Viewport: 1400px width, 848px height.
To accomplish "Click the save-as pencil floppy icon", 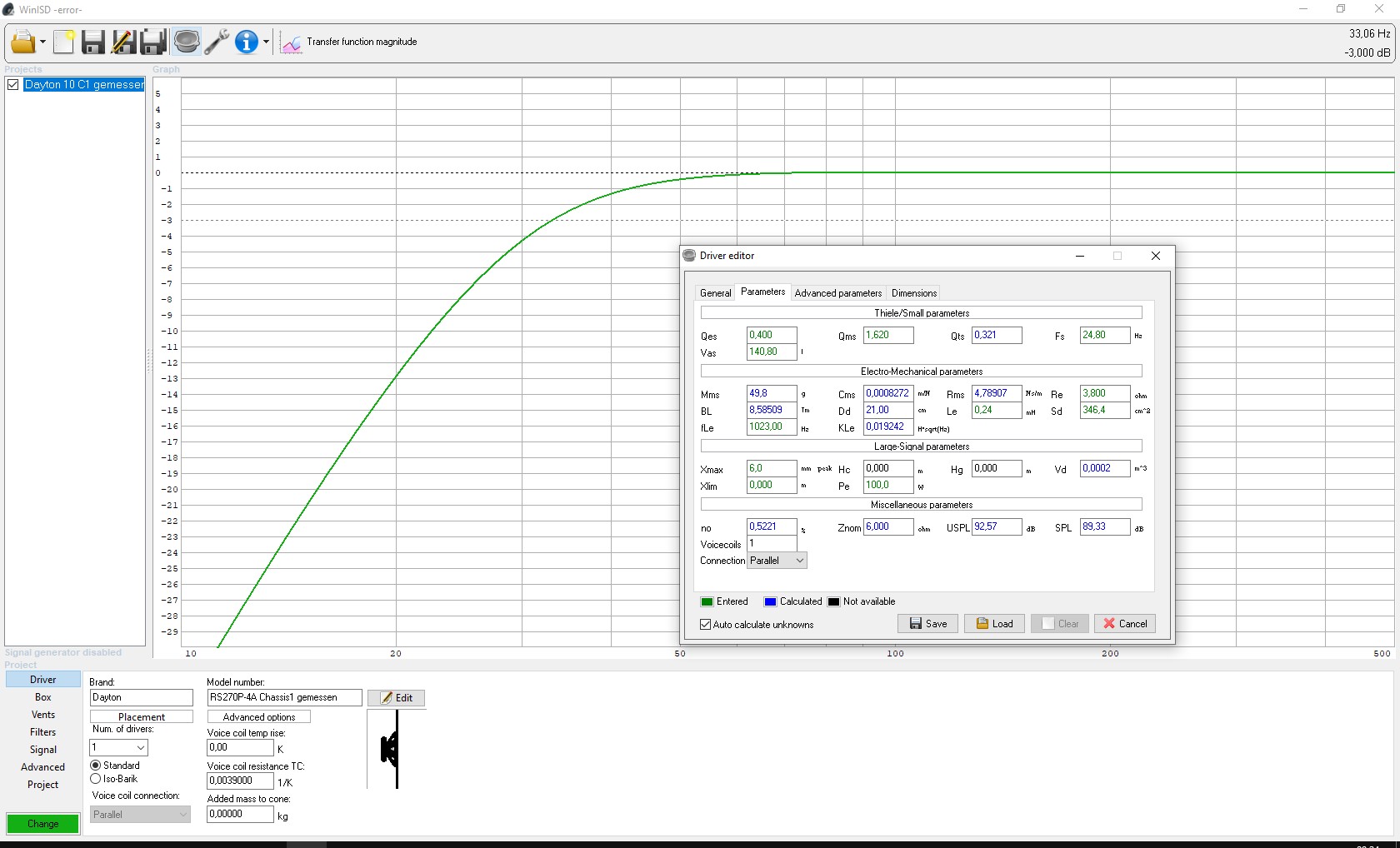I will 123,42.
